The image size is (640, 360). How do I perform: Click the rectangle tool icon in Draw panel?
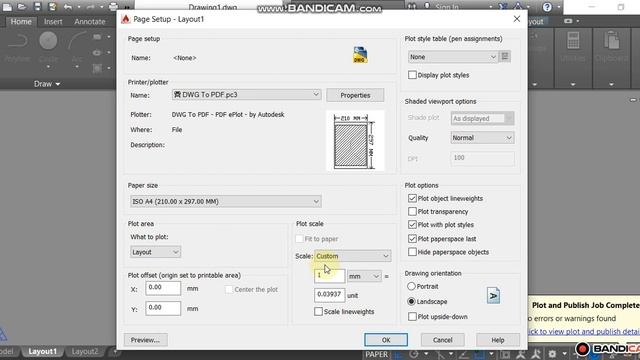pyautogui.click(x=97, y=37)
